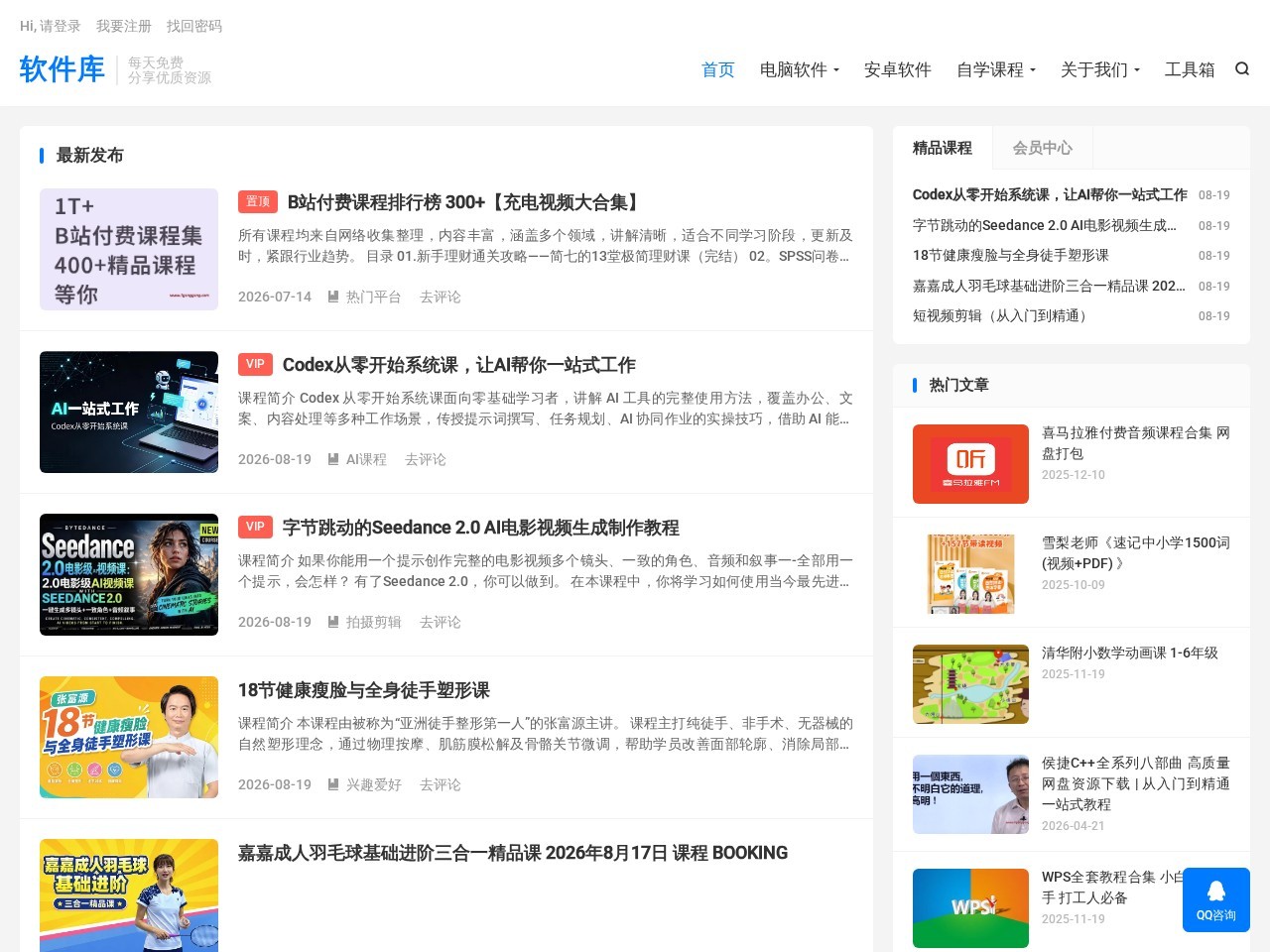Open 侯捷C++全系列八部曲 article
1270x952 pixels.
(x=1136, y=783)
